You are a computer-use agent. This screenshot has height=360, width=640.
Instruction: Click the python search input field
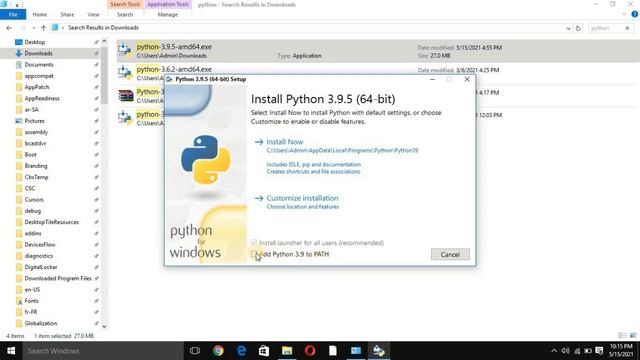[606, 28]
